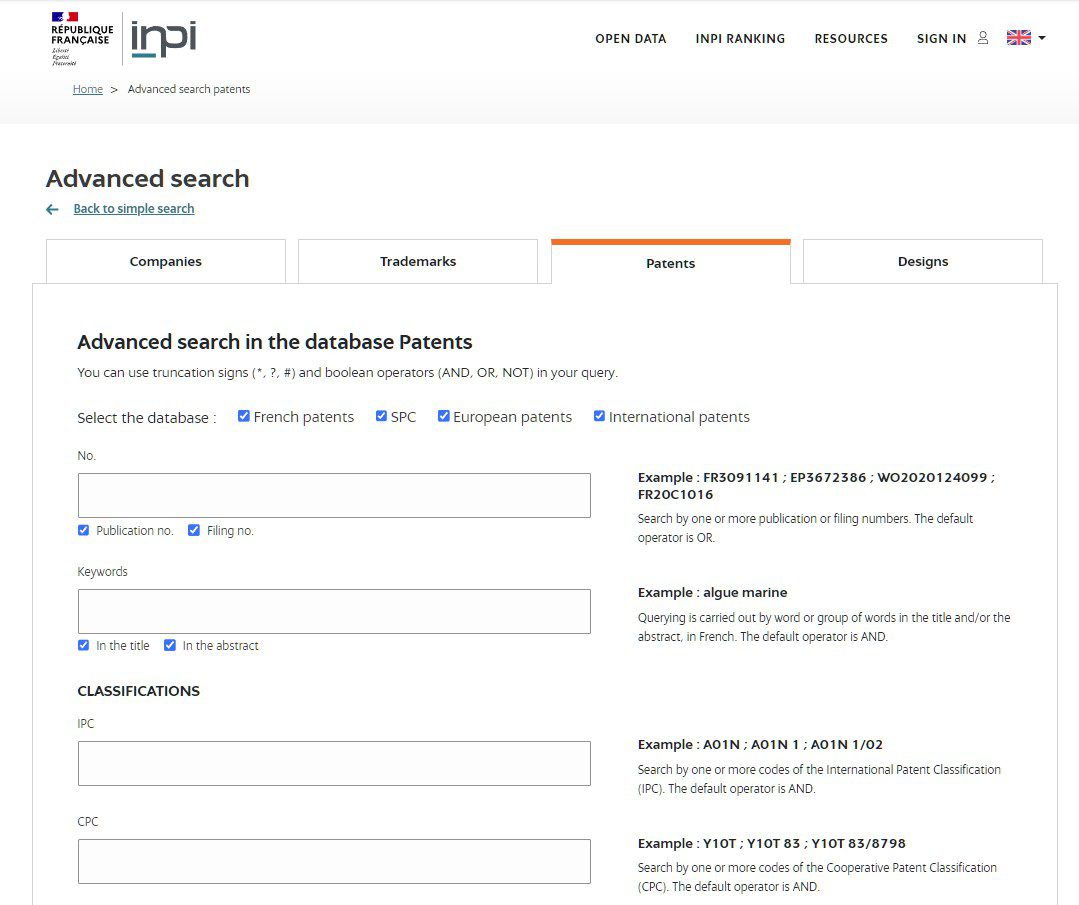Open the RESOURCES menu
Image resolution: width=1079 pixels, height=905 pixels.
[851, 39]
